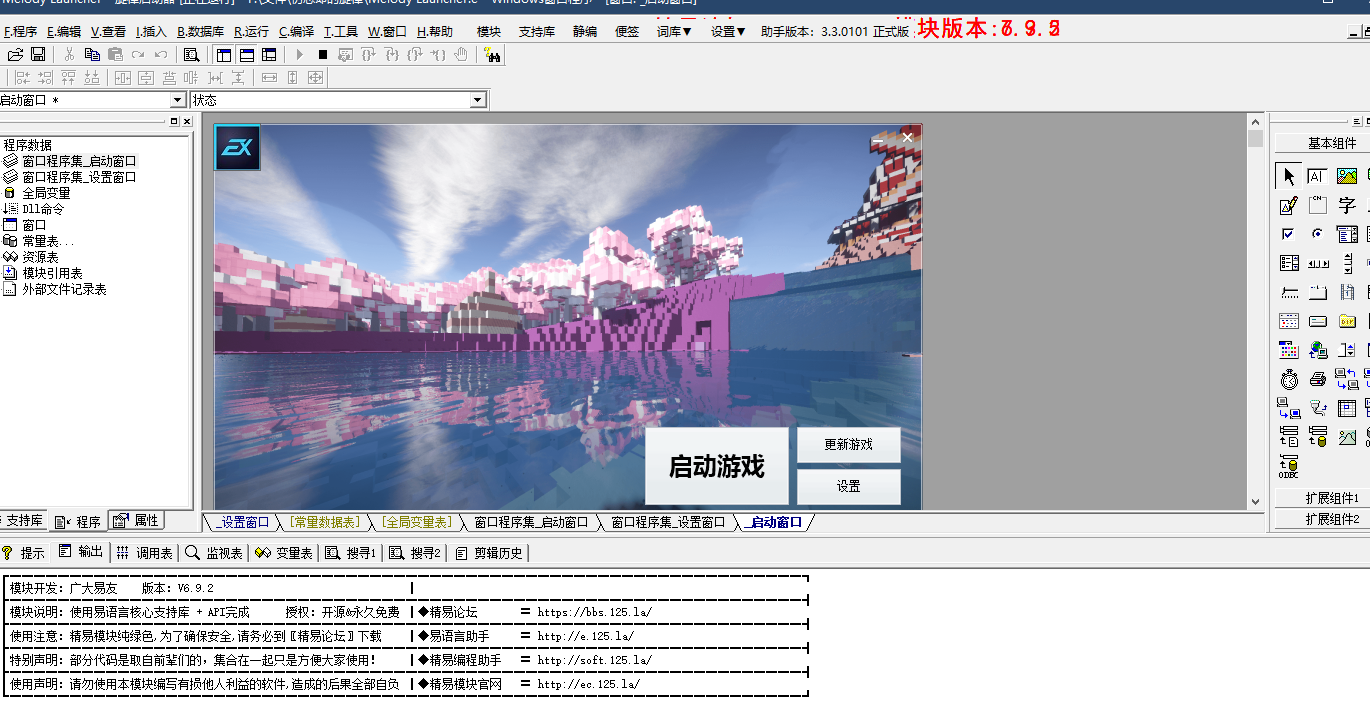Click the 设置 button in launcher window
This screenshot has width=1370, height=720.
click(x=848, y=487)
